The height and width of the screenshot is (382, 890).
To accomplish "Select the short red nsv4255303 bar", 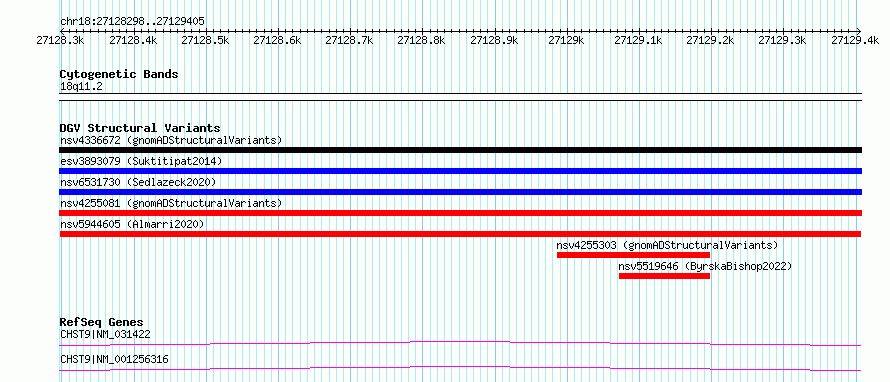I will (633, 255).
